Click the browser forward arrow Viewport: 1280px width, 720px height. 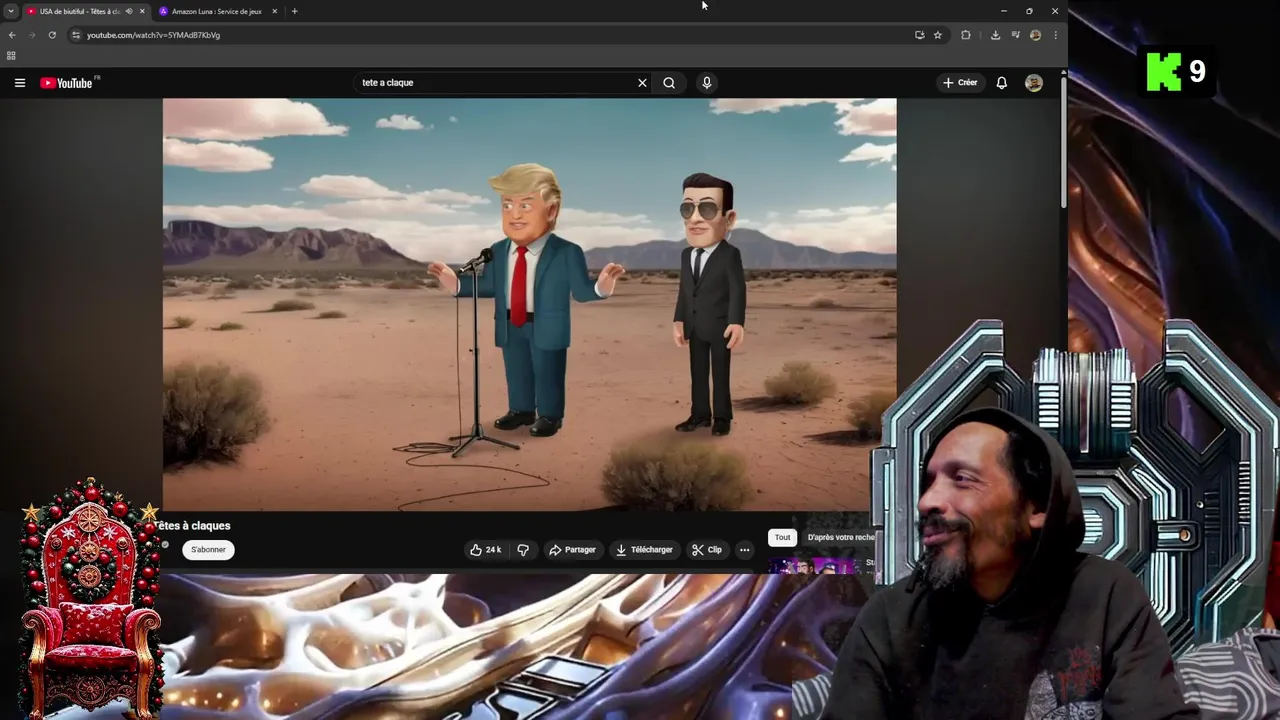click(31, 35)
